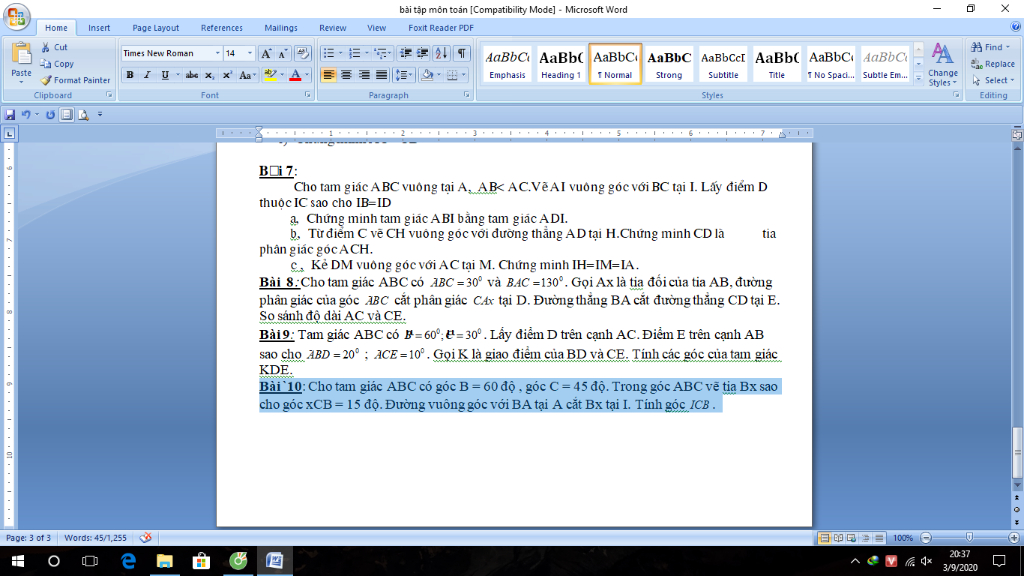Open the Select menu
This screenshot has height=576, width=1024.
993,80
